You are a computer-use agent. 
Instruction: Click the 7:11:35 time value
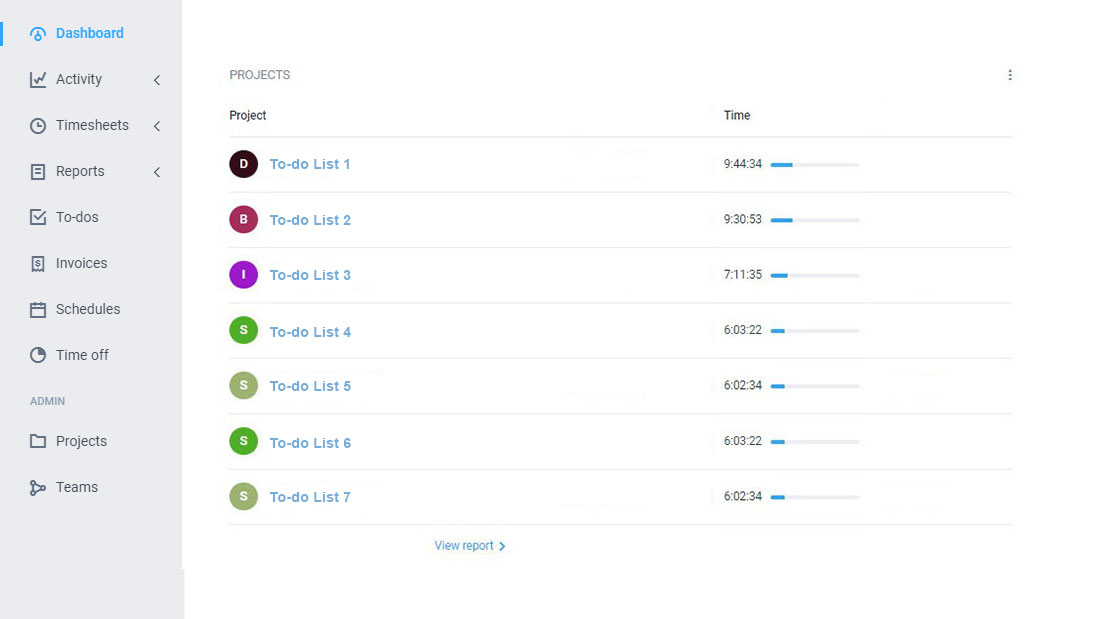click(742, 275)
